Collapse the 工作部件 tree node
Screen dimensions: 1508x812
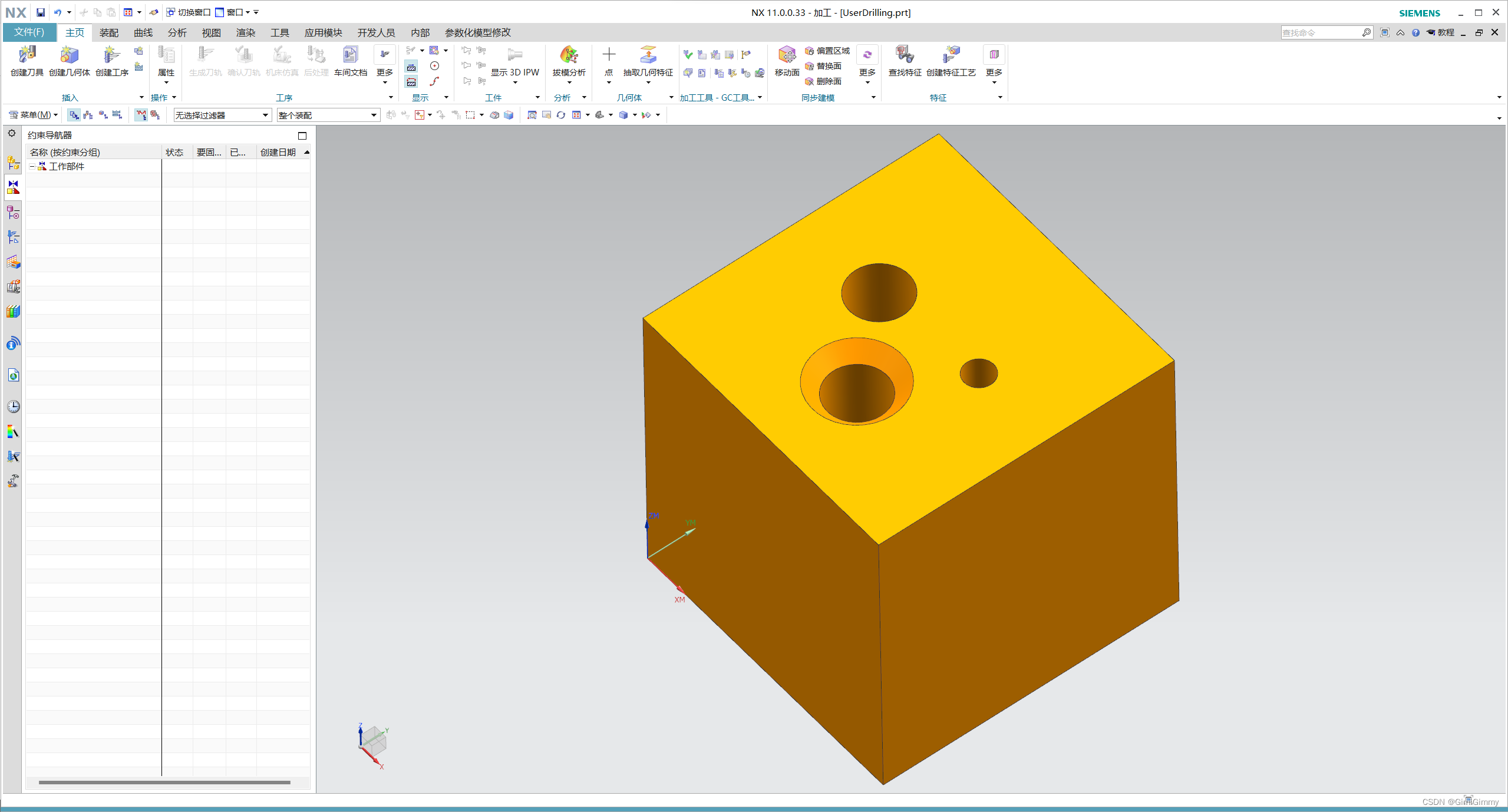(x=32, y=167)
